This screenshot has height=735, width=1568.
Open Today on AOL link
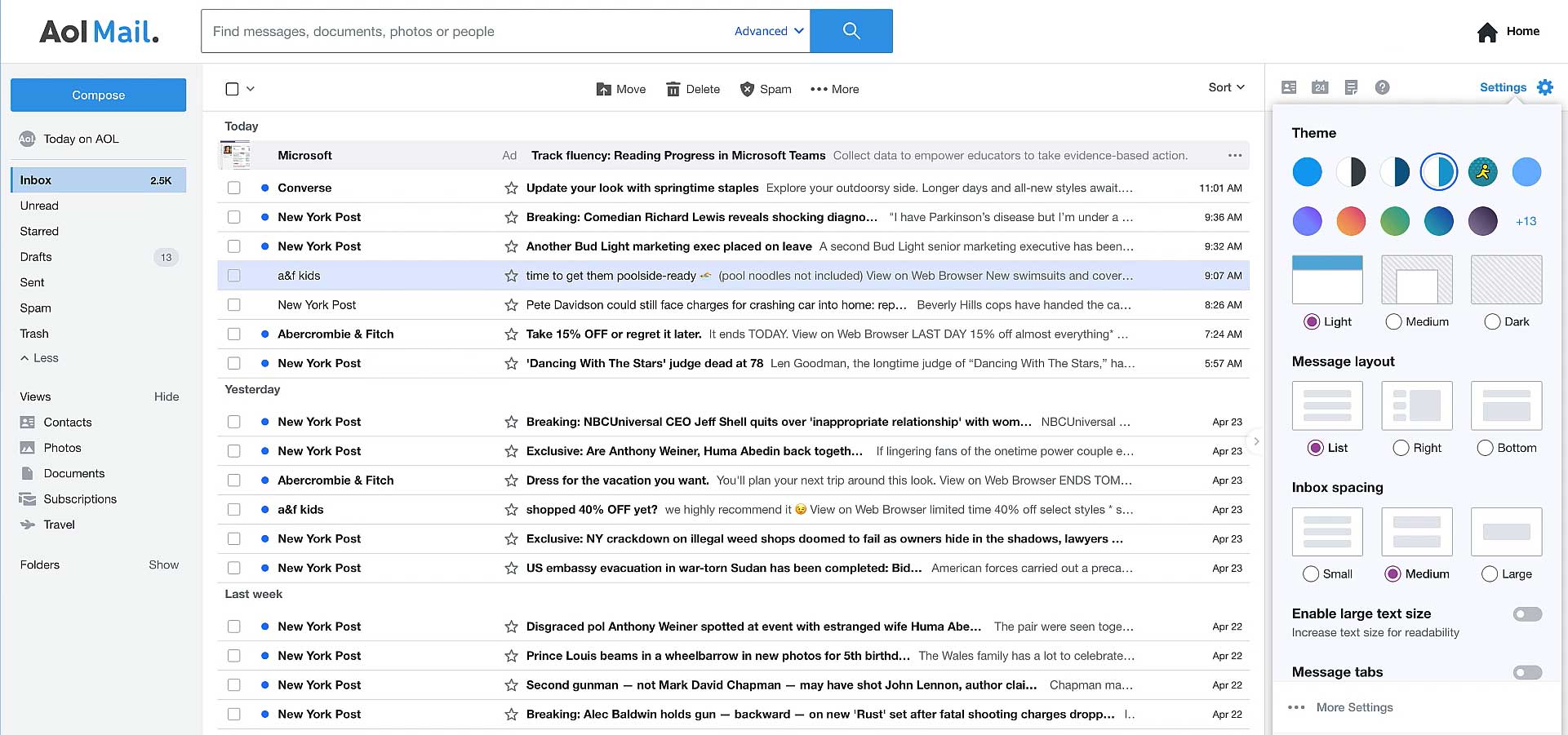81,139
